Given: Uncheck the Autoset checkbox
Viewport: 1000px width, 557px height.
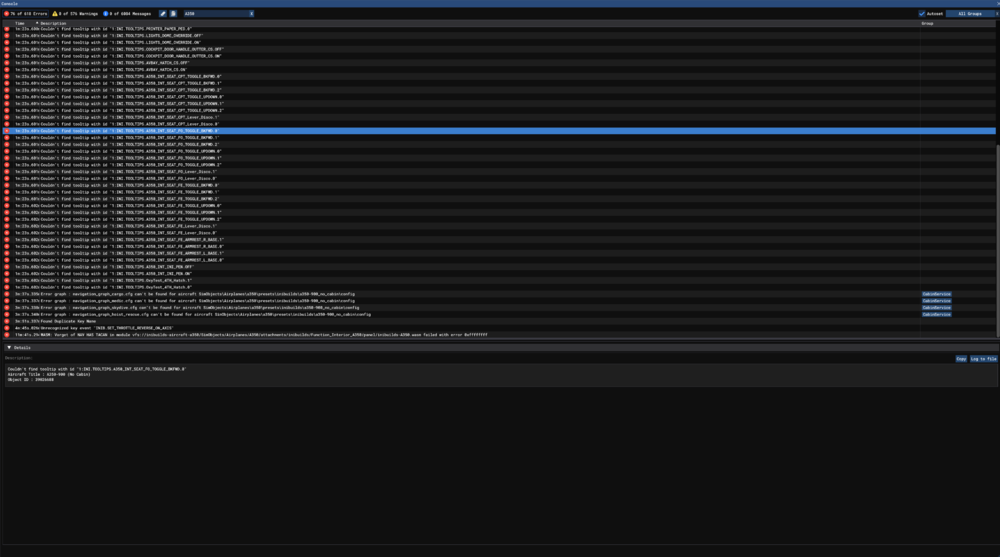Looking at the screenshot, I should tap(922, 14).
